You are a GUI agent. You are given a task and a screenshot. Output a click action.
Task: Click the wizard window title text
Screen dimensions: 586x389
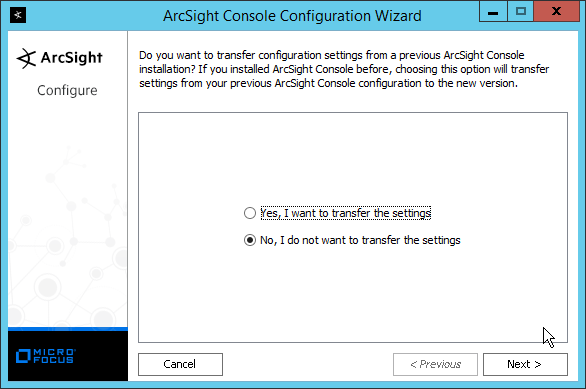[x=292, y=16]
